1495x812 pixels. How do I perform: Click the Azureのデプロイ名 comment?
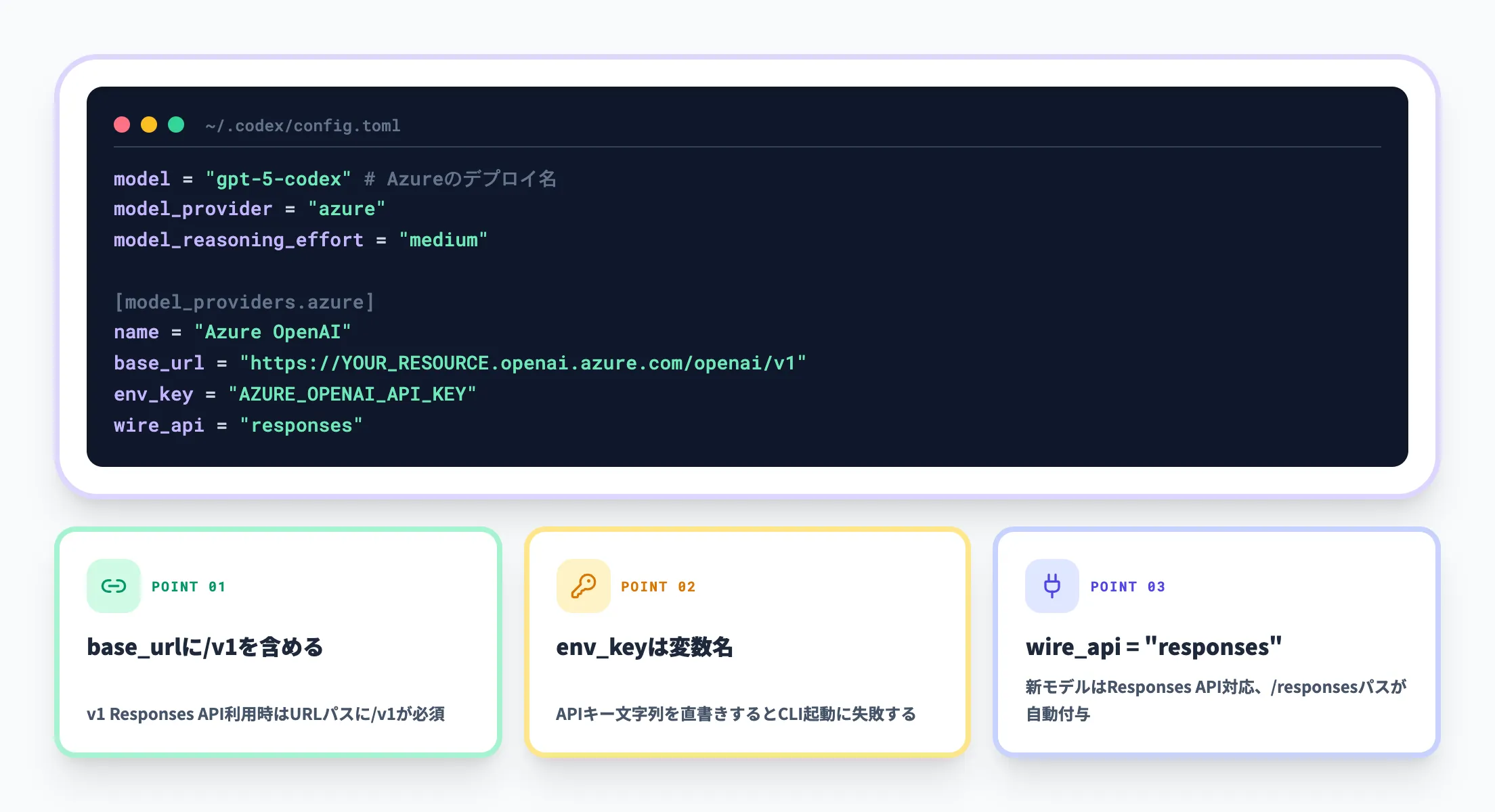click(x=460, y=179)
